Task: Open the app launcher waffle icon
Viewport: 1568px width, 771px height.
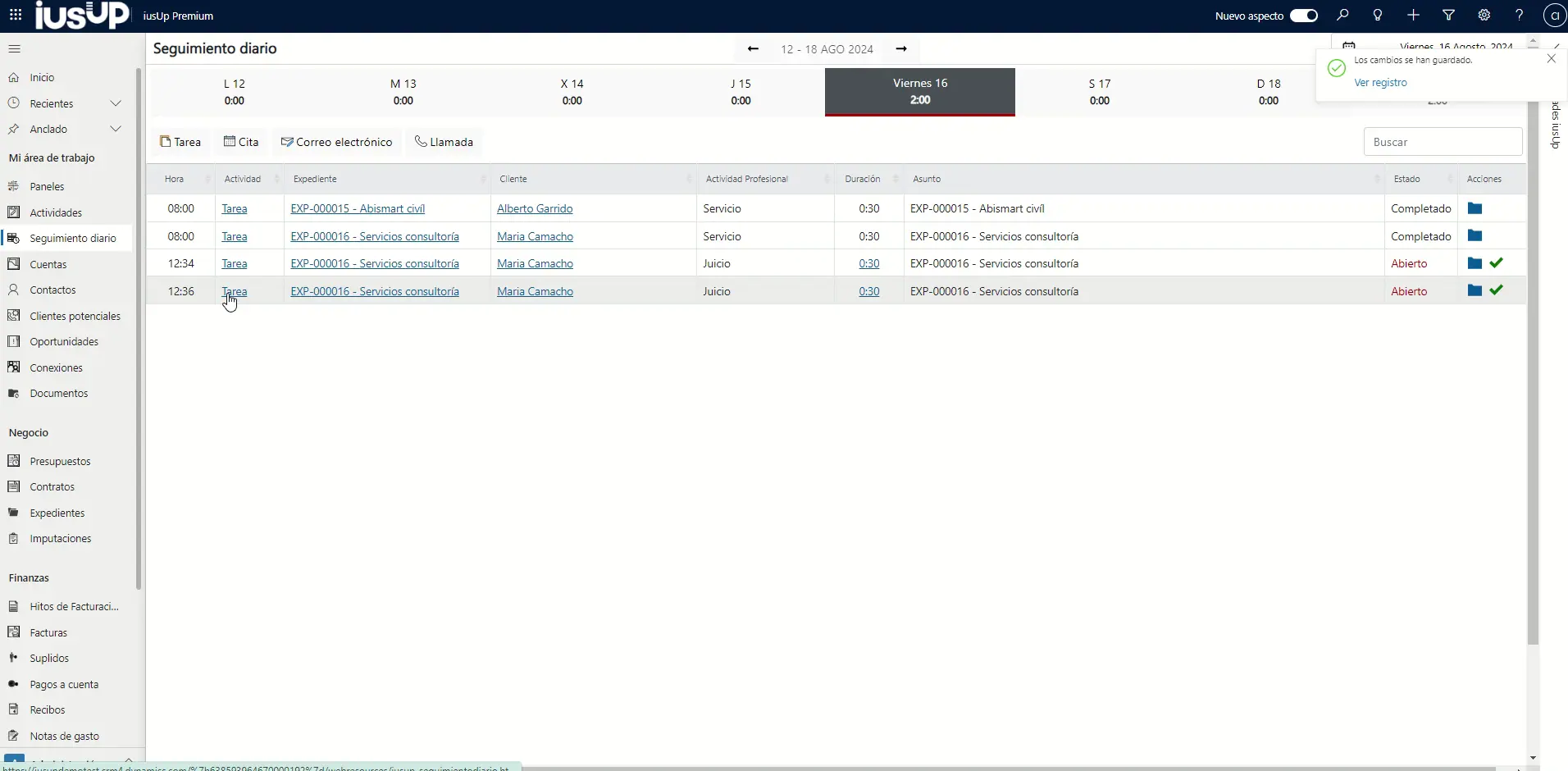Action: pyautogui.click(x=16, y=16)
